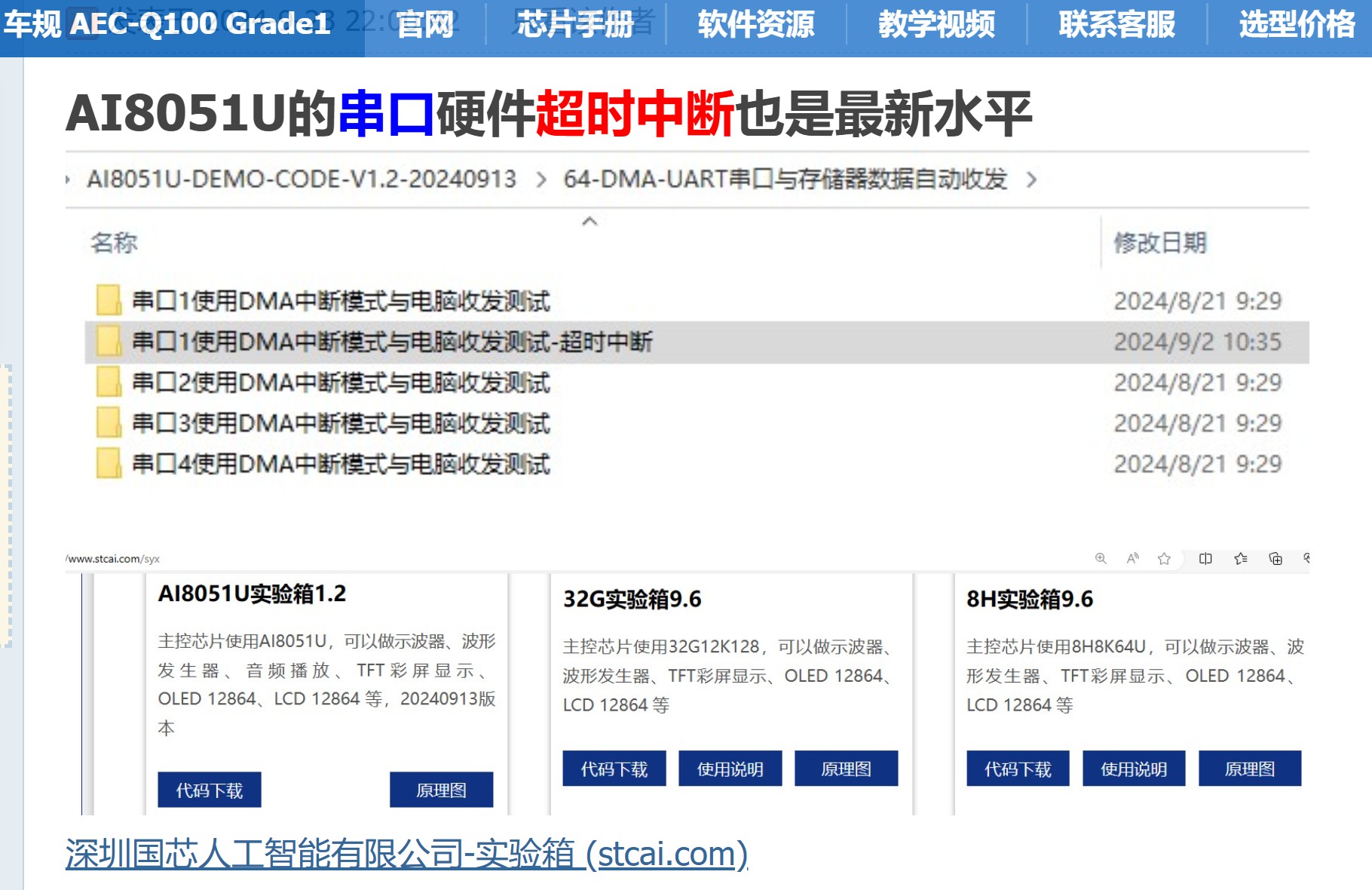This screenshot has width=1372, height=890.
Task: View 原理图 for 8H实验箱9.6
Action: coord(1249,769)
